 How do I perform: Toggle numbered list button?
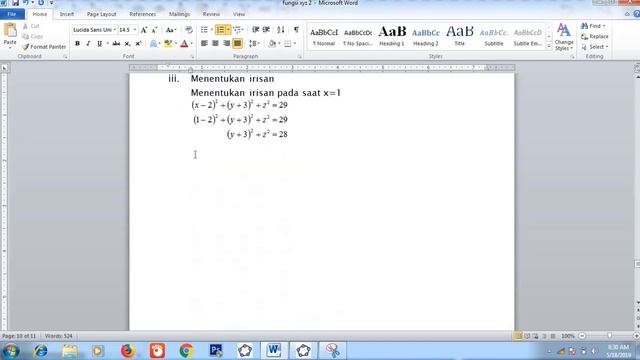click(220, 30)
